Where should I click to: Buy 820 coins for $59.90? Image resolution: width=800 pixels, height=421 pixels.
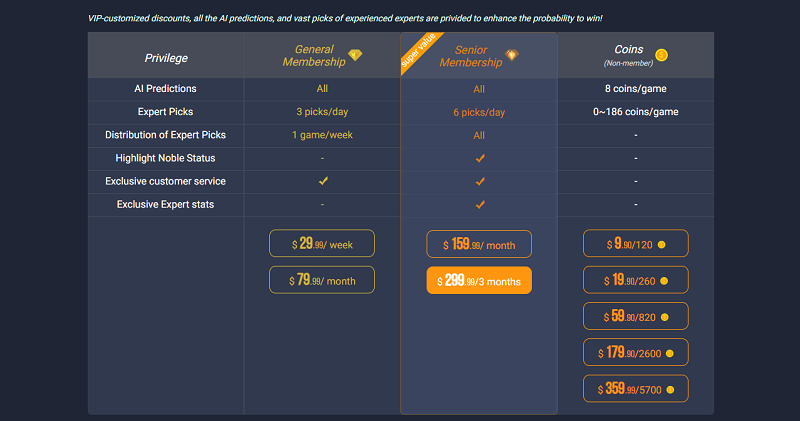pos(636,316)
